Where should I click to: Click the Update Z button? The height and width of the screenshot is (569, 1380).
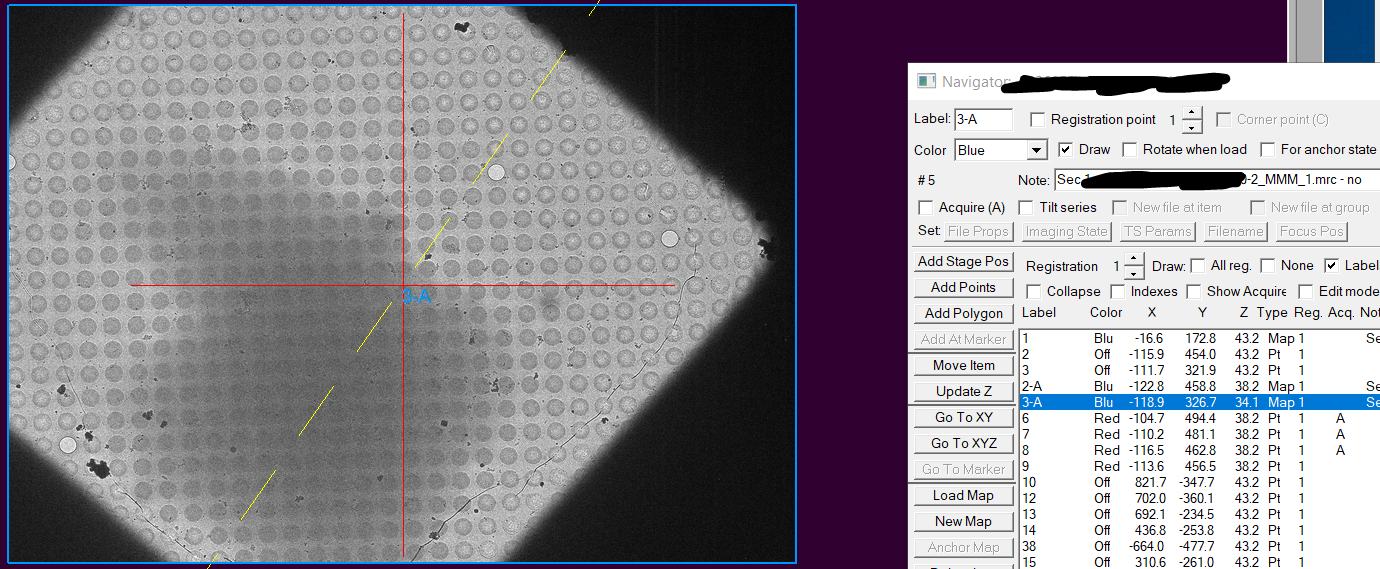(964, 392)
